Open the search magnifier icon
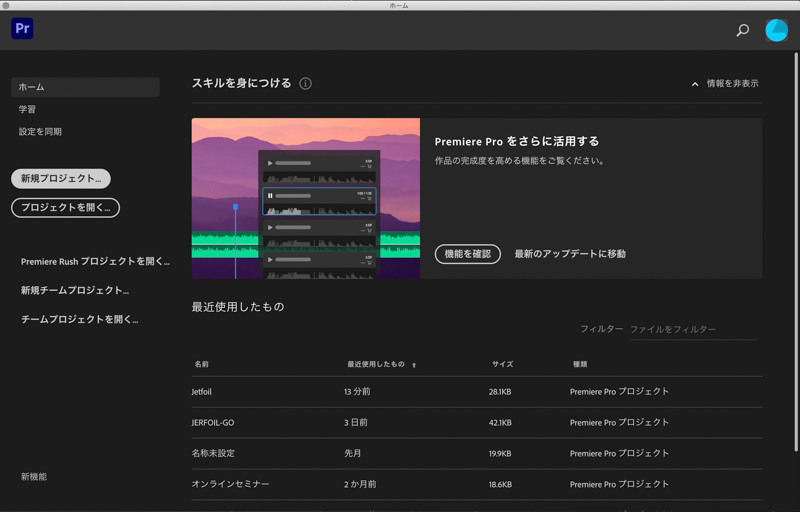Image resolution: width=800 pixels, height=512 pixels. coord(742,30)
